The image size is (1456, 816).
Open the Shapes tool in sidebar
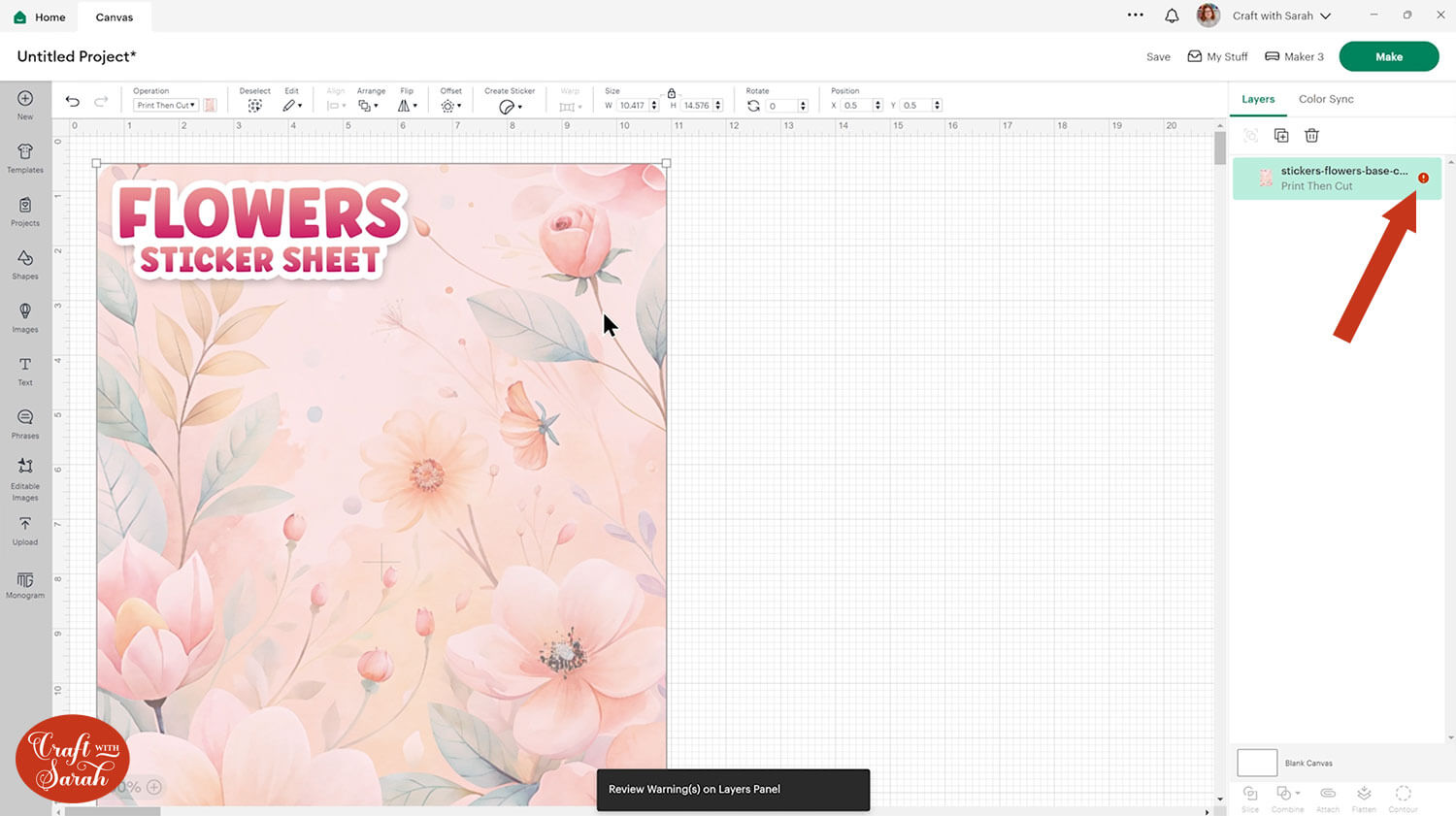point(25,263)
